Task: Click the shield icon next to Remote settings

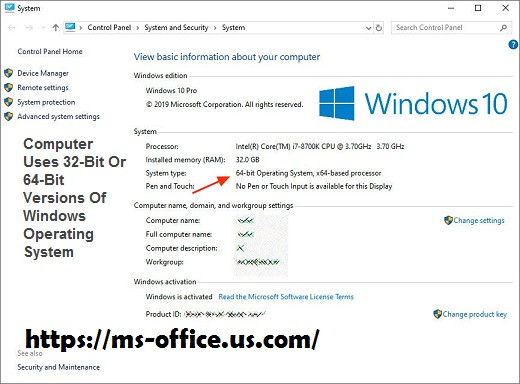Action: pyautogui.click(x=9, y=88)
